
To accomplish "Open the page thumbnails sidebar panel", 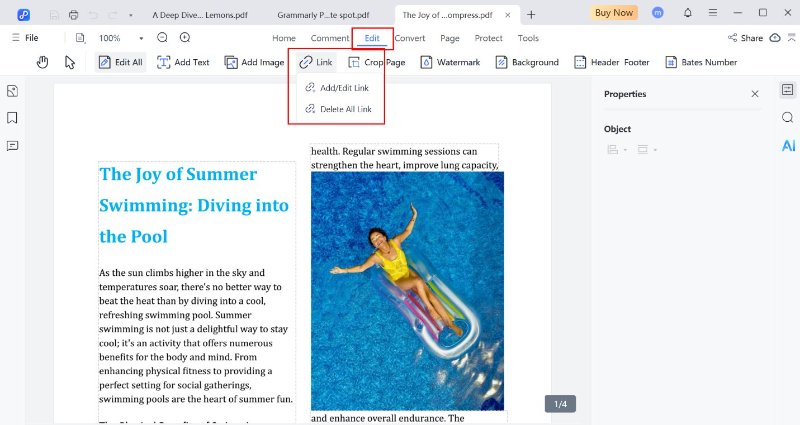I will click(x=13, y=91).
